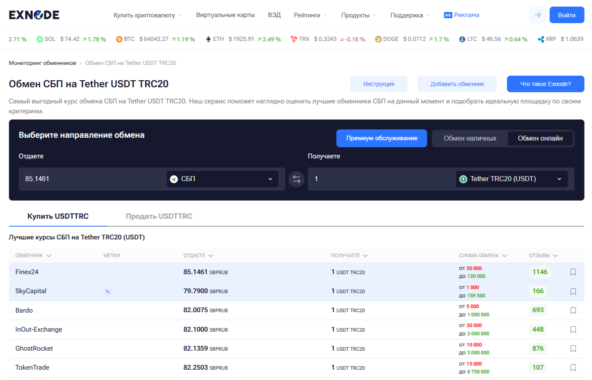Bookmark the Finex24 exchanger

(x=573, y=272)
